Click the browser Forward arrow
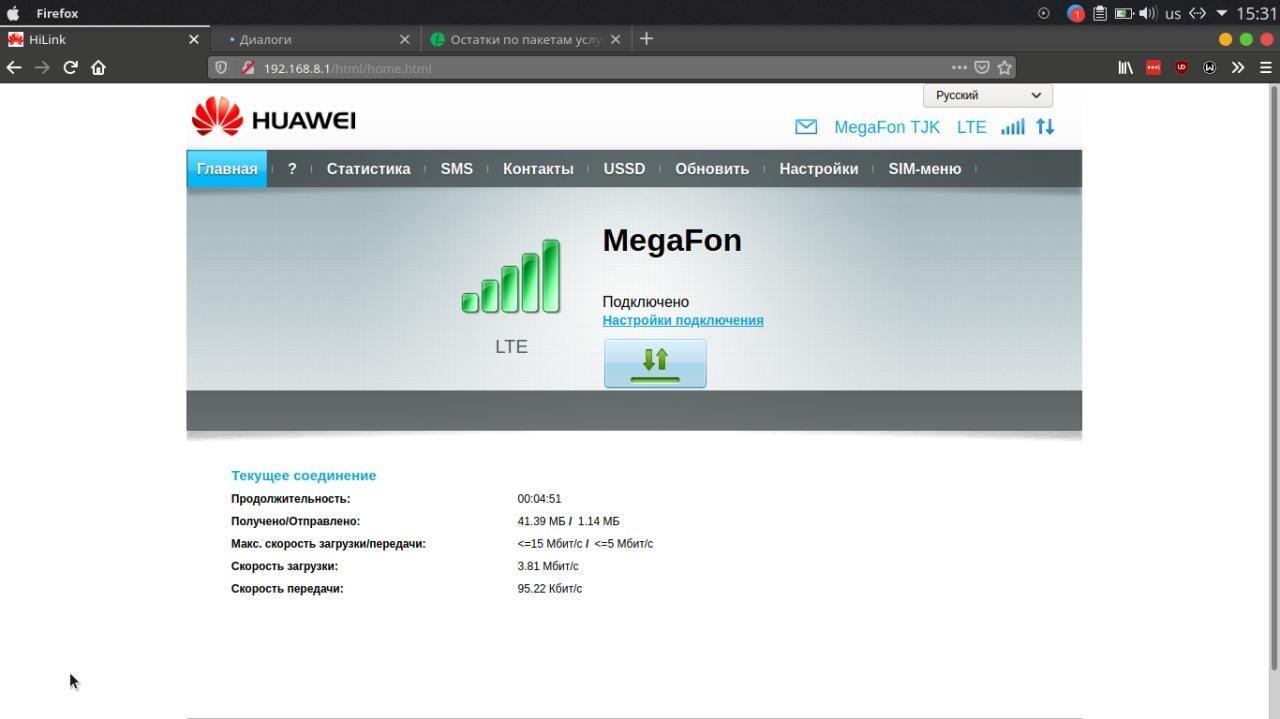1280x719 pixels. pos(42,67)
